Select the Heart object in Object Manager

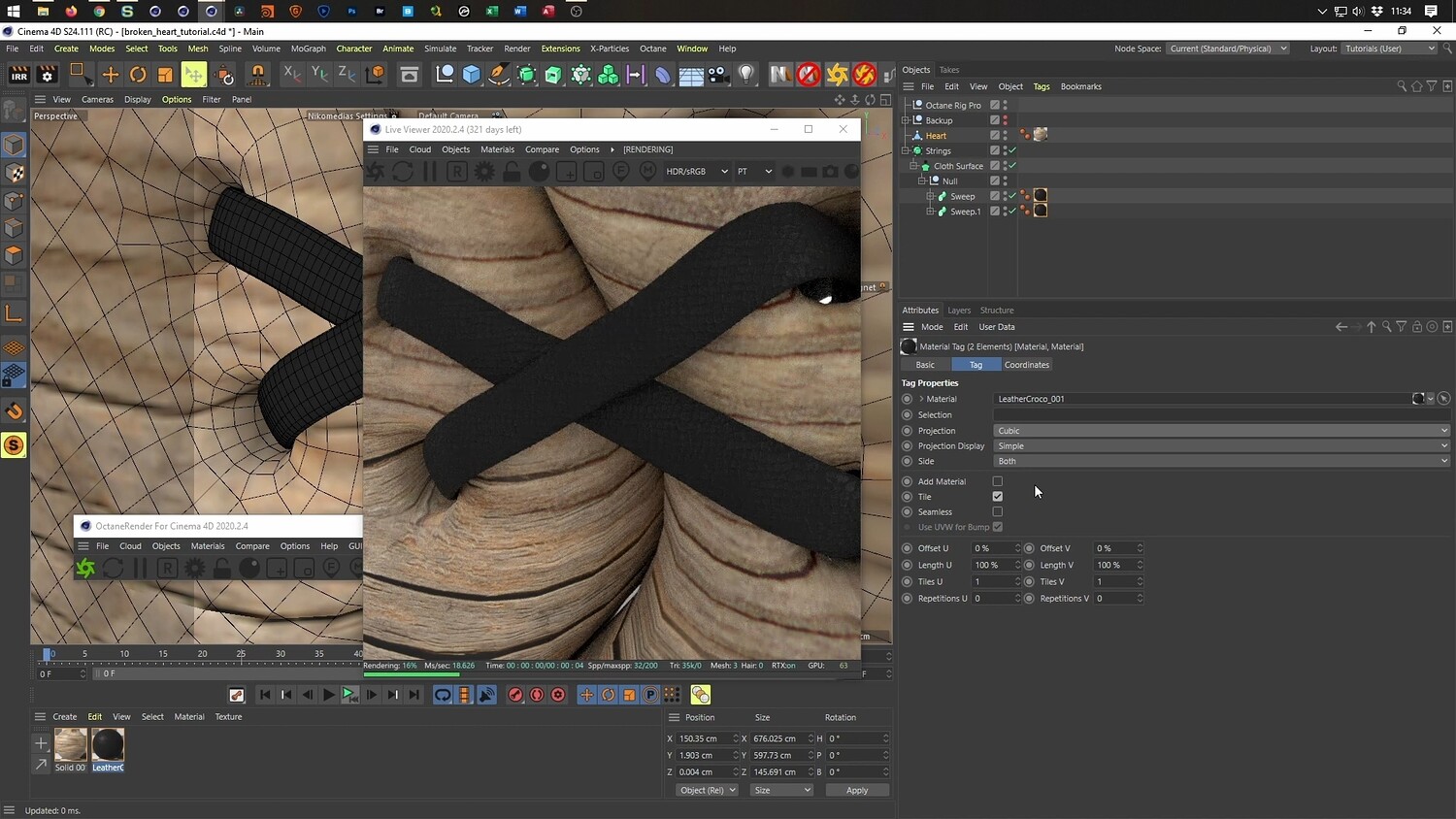pyautogui.click(x=936, y=136)
